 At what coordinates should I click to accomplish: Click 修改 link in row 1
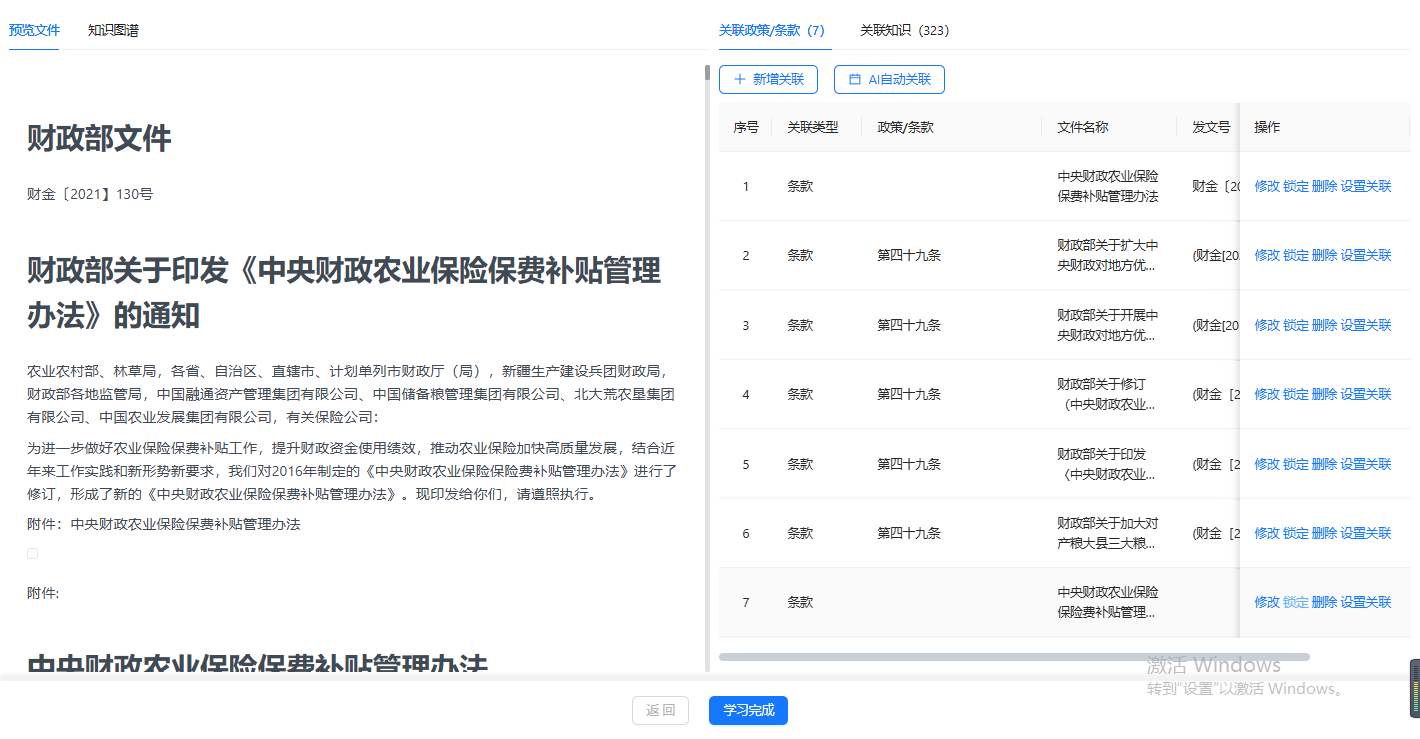1267,186
